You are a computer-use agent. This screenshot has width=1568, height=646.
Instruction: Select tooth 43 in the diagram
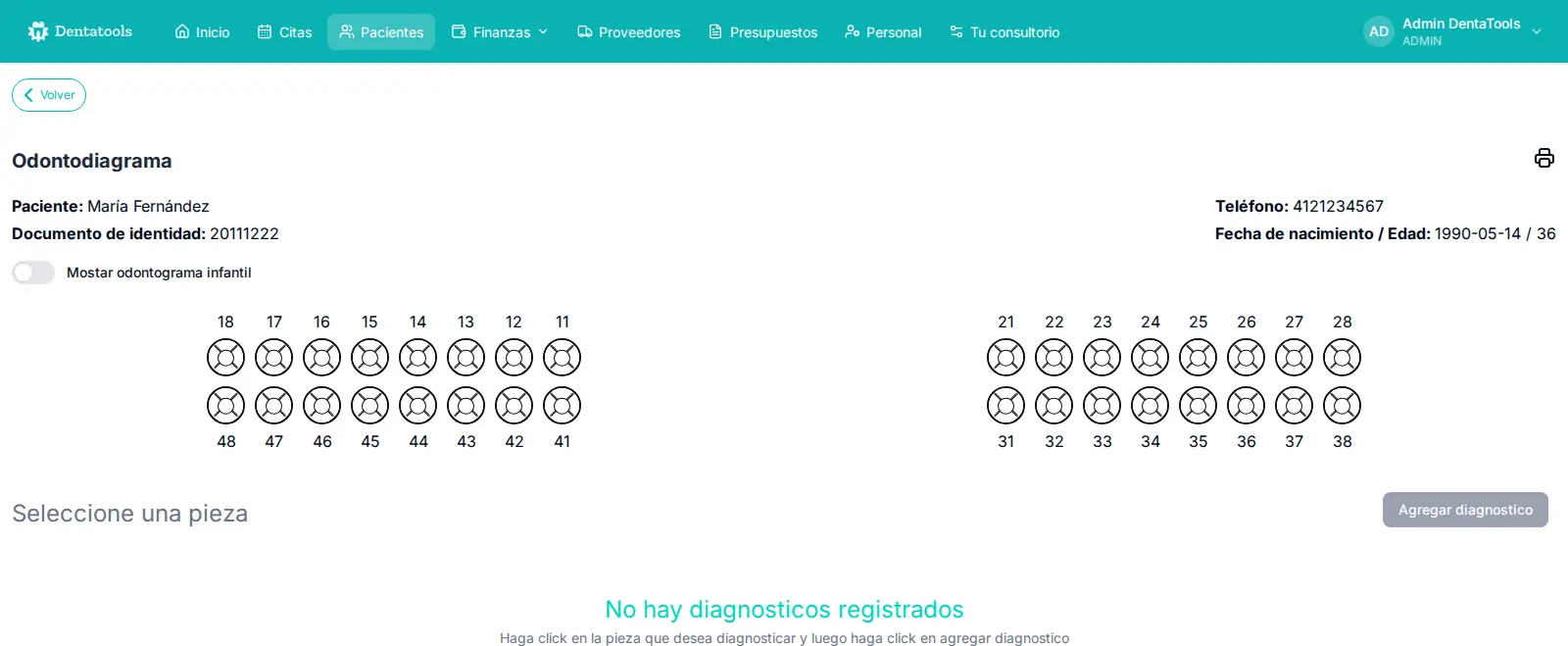(x=465, y=405)
